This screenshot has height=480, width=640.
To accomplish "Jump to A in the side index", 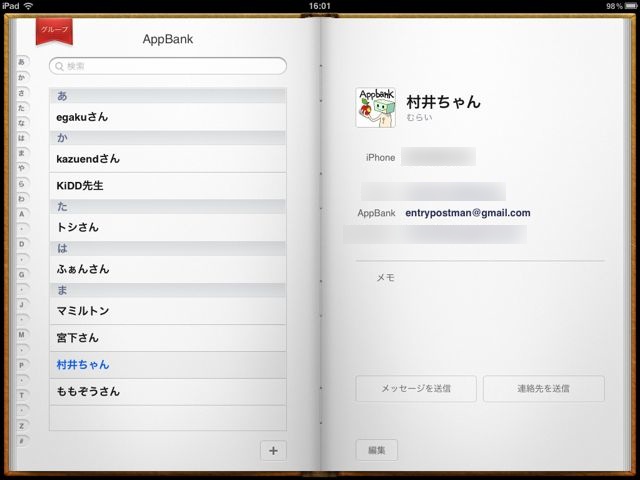I will (22, 214).
